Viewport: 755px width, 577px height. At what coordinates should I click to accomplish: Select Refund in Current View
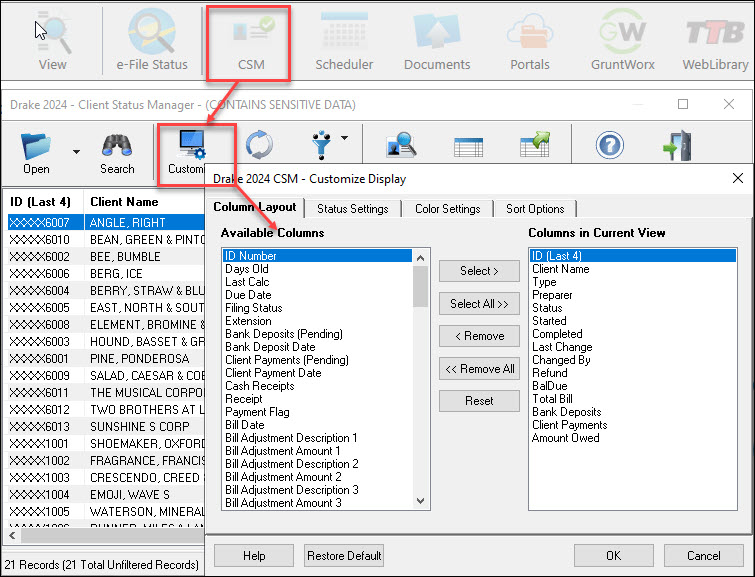(633, 373)
